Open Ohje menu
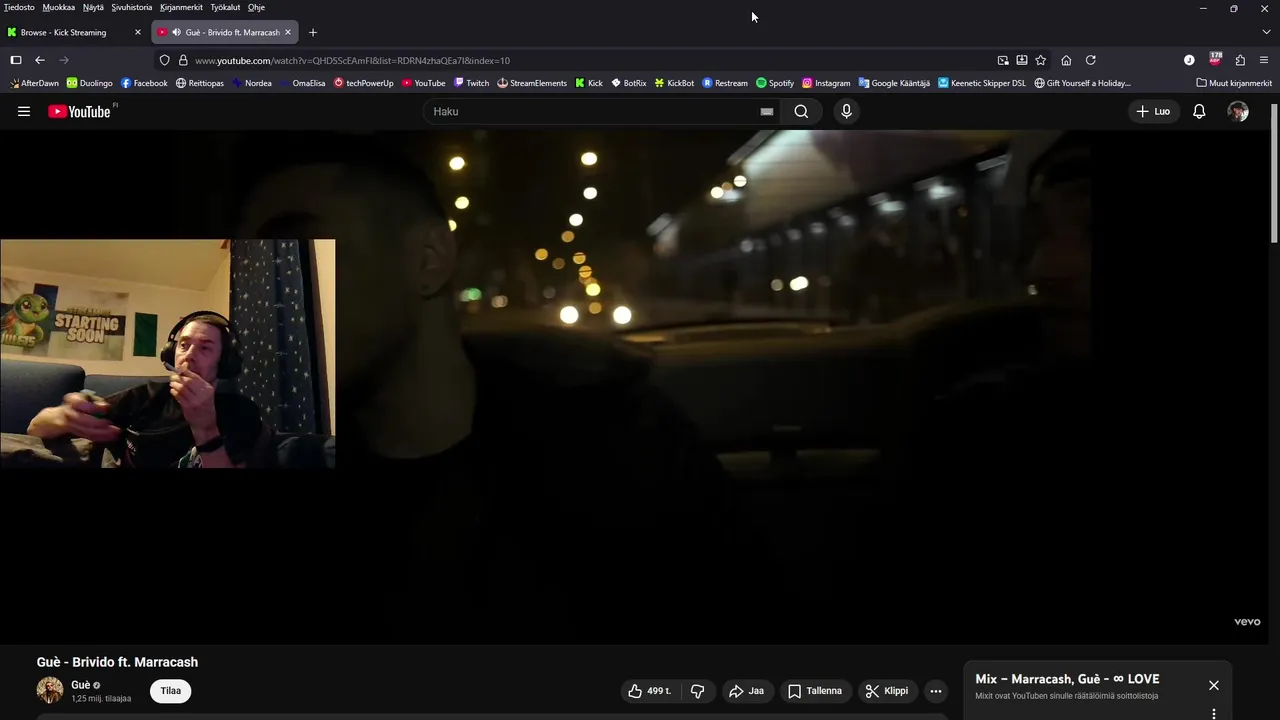This screenshot has width=1280, height=720. coord(256,7)
